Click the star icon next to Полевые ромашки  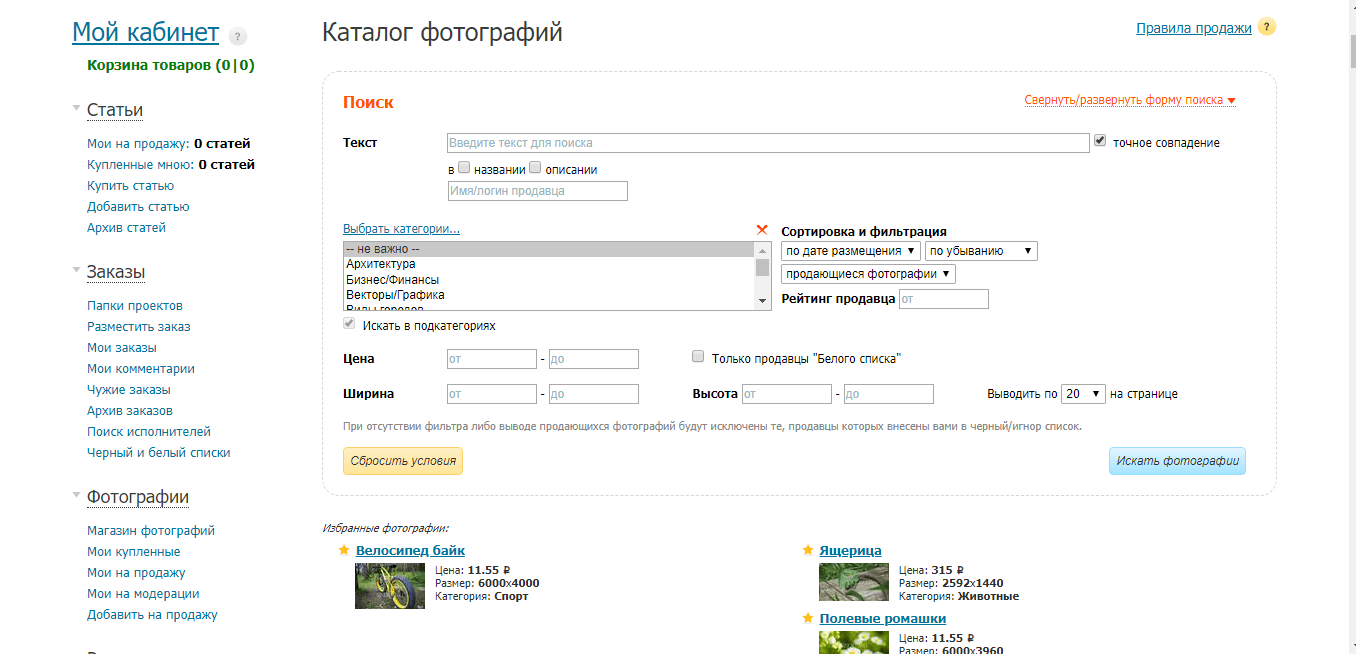coord(808,618)
